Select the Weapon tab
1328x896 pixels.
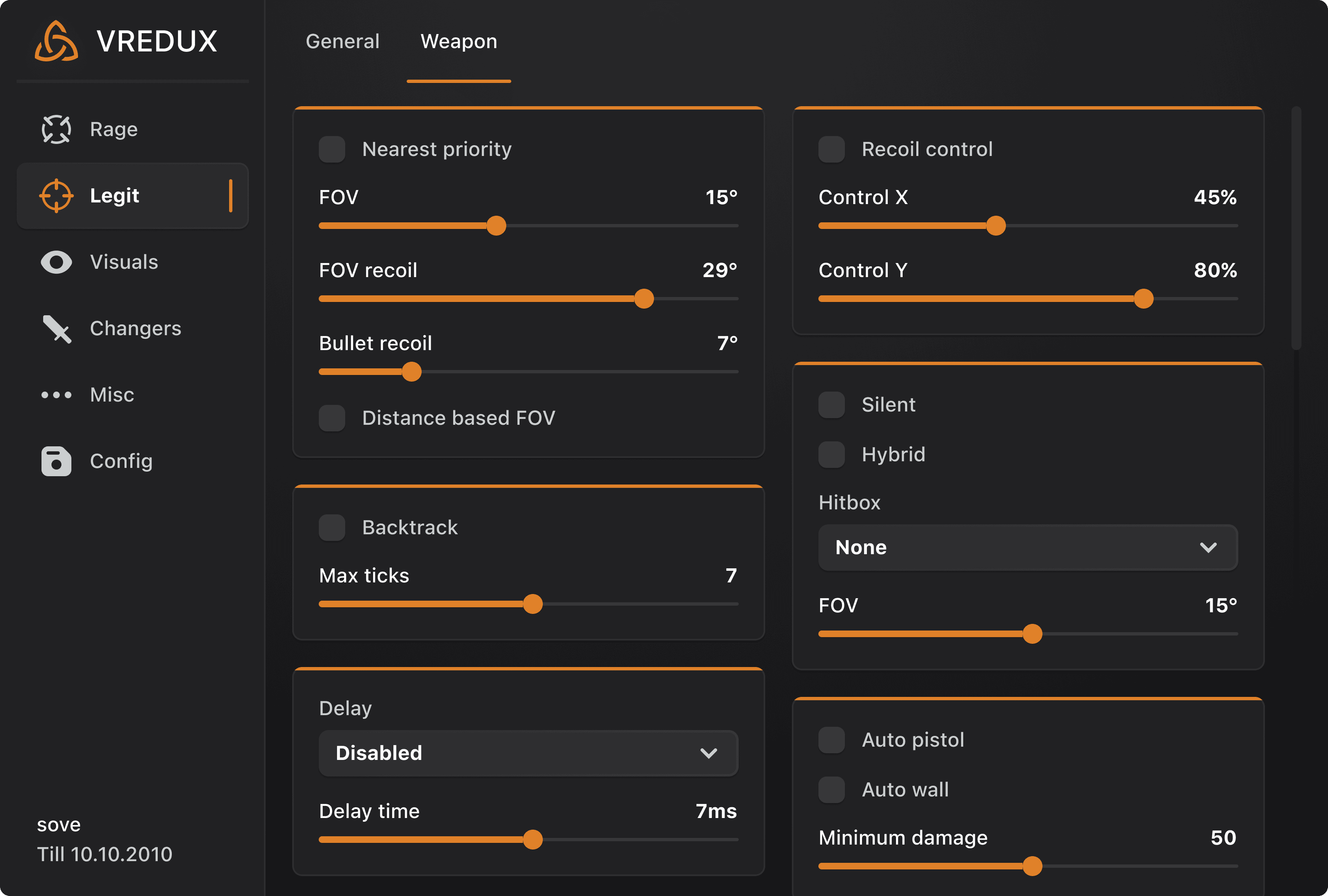click(458, 41)
